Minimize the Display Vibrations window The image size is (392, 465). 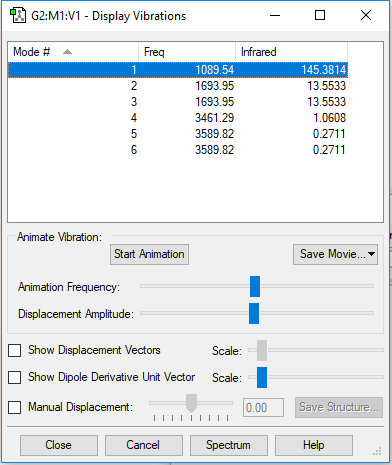coord(275,15)
